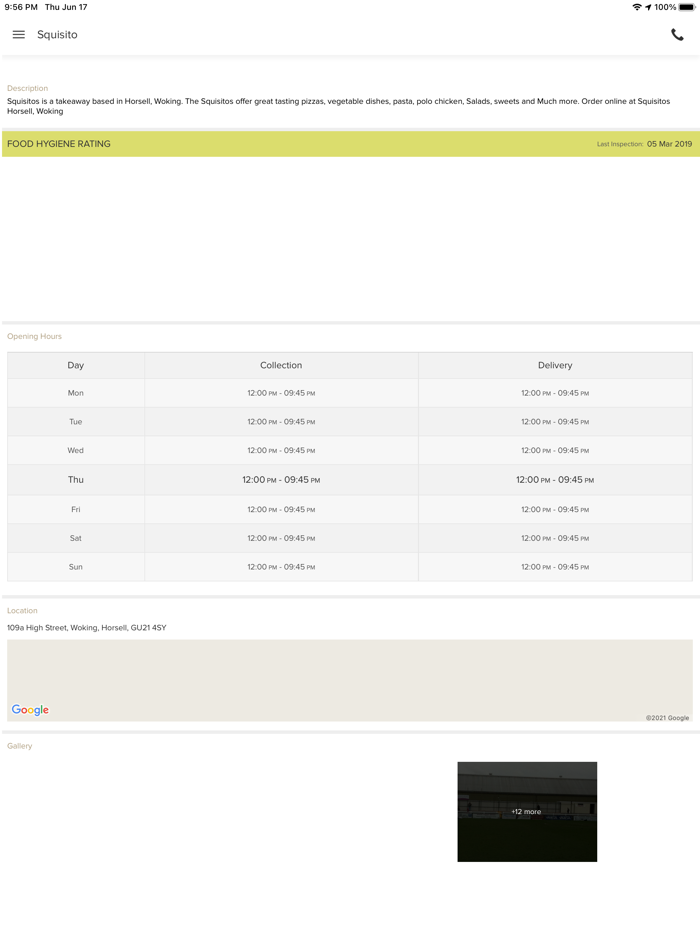The width and height of the screenshot is (700, 934).
Task: Select the Tue row day cell
Action: (x=76, y=422)
